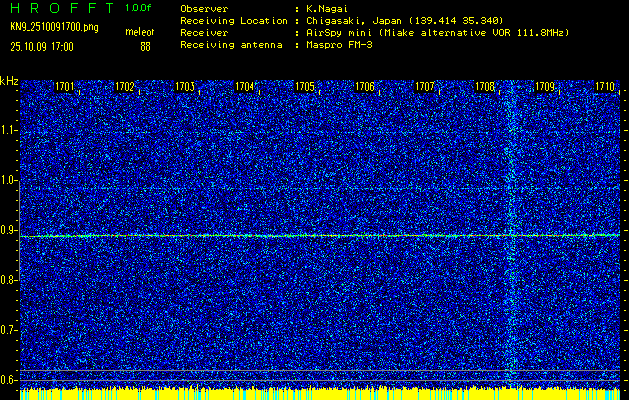
Task: Pick the 1708 time marker
Action: [485, 87]
